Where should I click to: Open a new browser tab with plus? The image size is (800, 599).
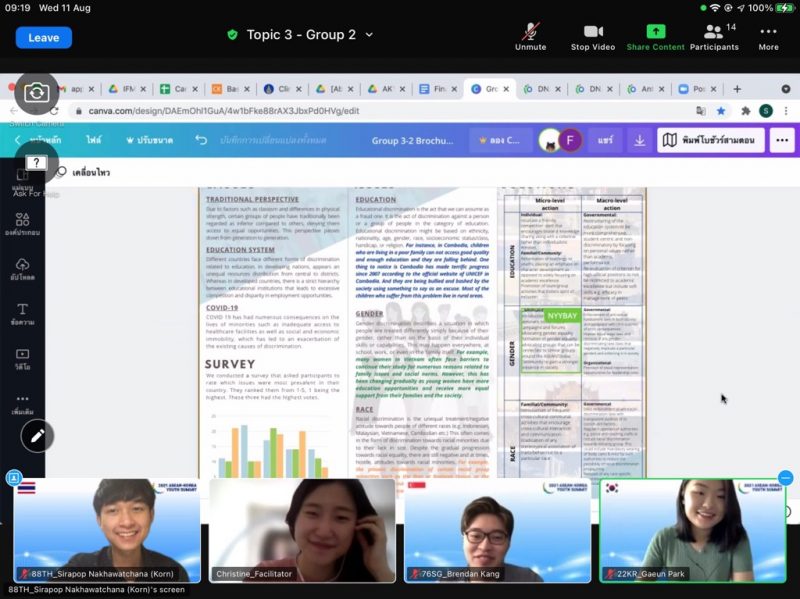(x=737, y=89)
